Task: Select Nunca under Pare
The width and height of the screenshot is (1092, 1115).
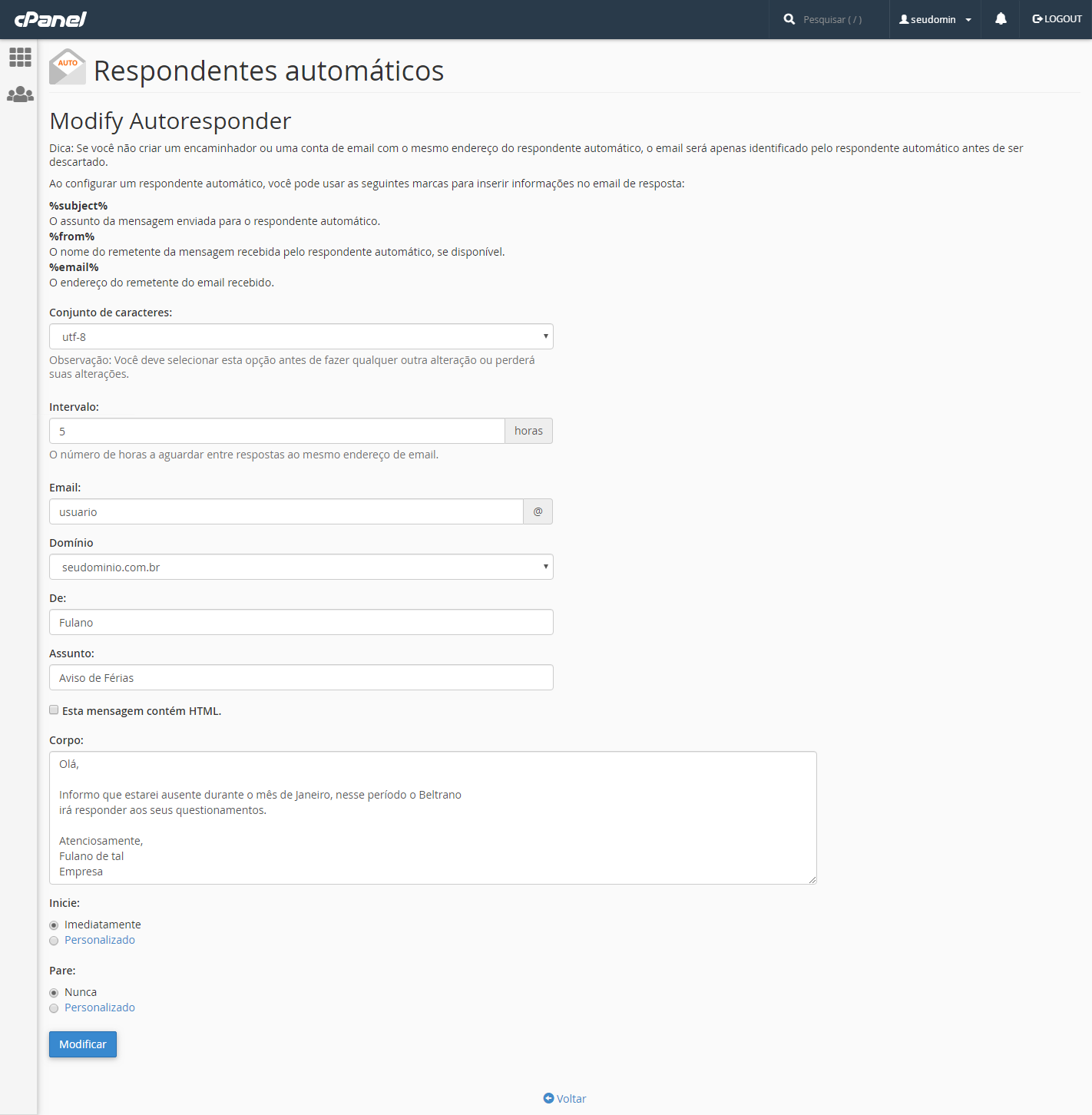Action: point(54,993)
